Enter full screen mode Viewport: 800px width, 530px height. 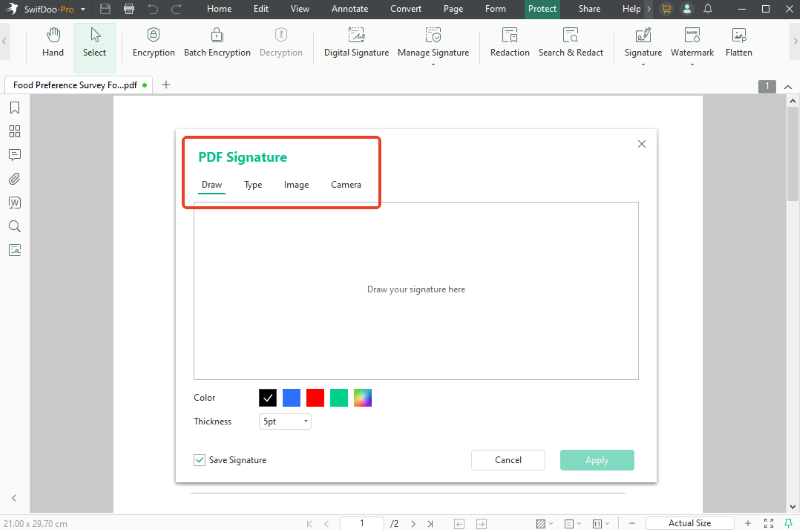[768, 523]
